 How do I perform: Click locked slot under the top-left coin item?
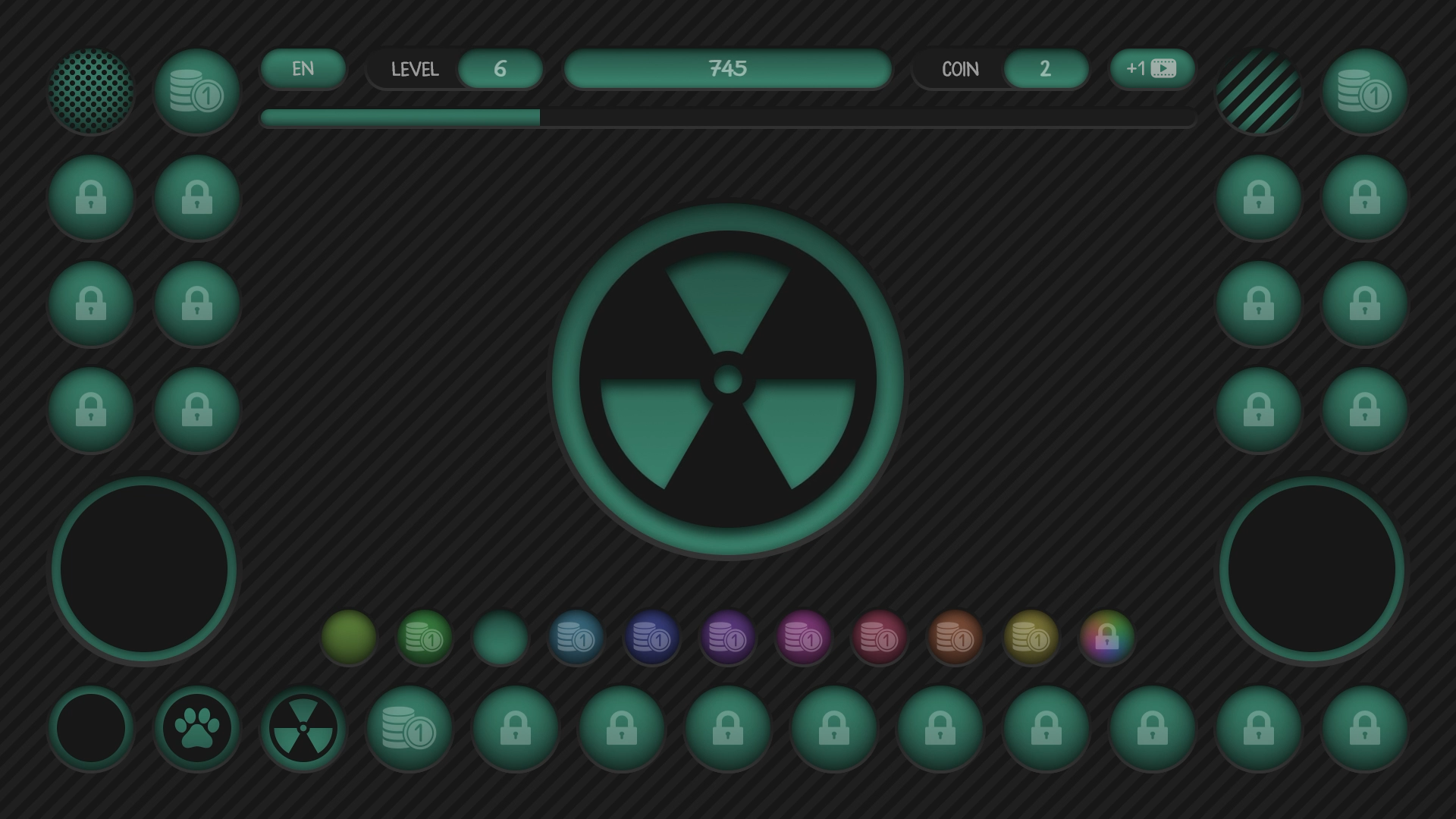point(197,198)
